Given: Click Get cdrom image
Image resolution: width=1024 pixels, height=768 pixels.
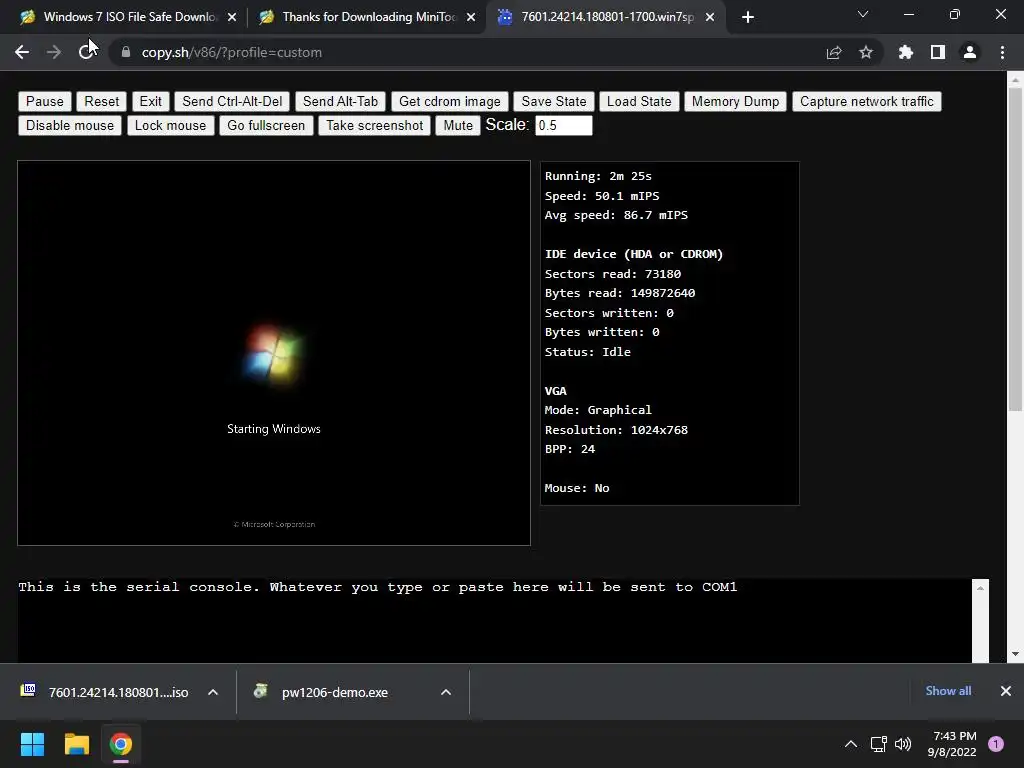Looking at the screenshot, I should click(450, 101).
